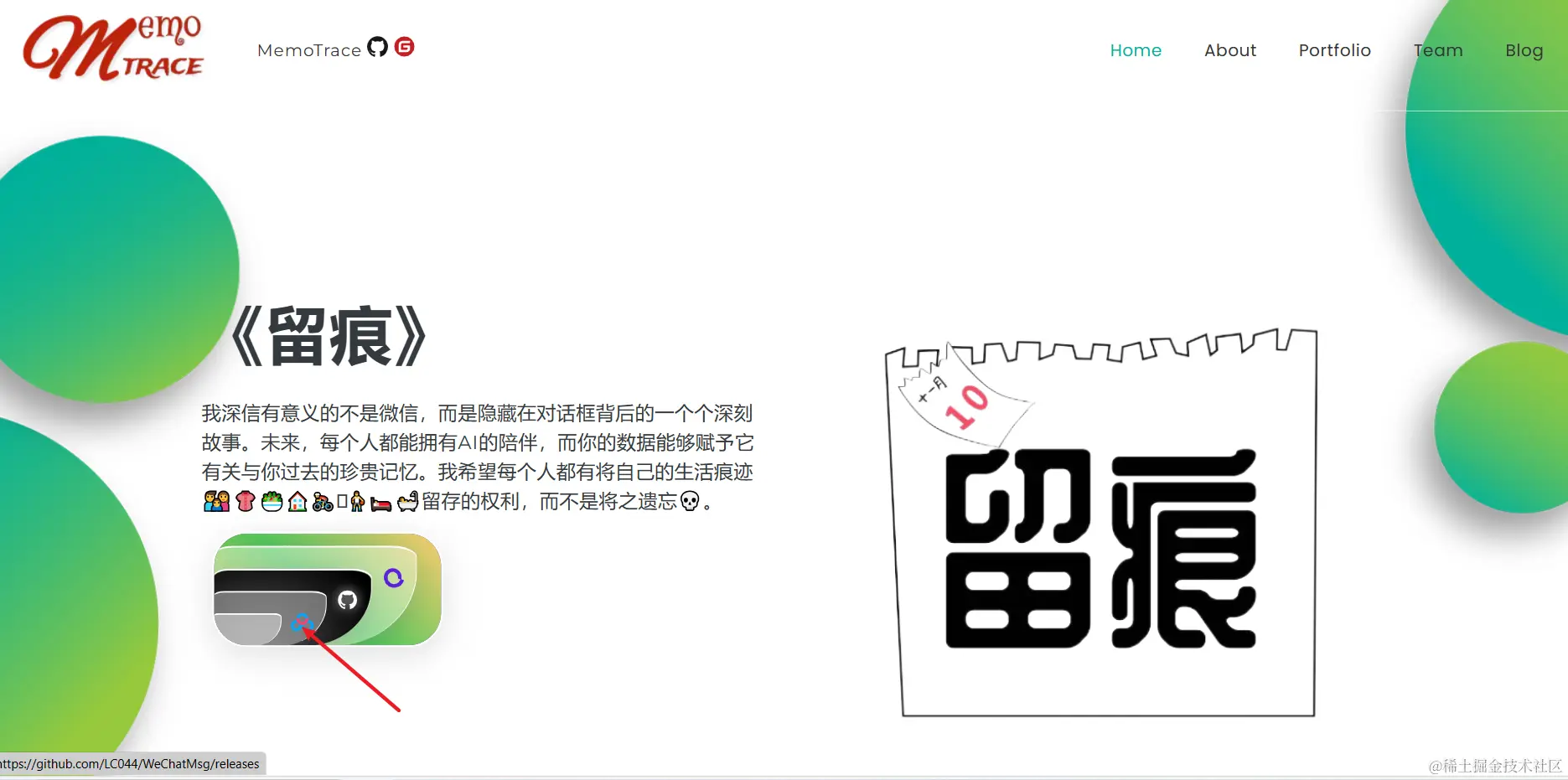Click the family emoji in the description text
The image size is (1568, 780).
click(x=216, y=503)
